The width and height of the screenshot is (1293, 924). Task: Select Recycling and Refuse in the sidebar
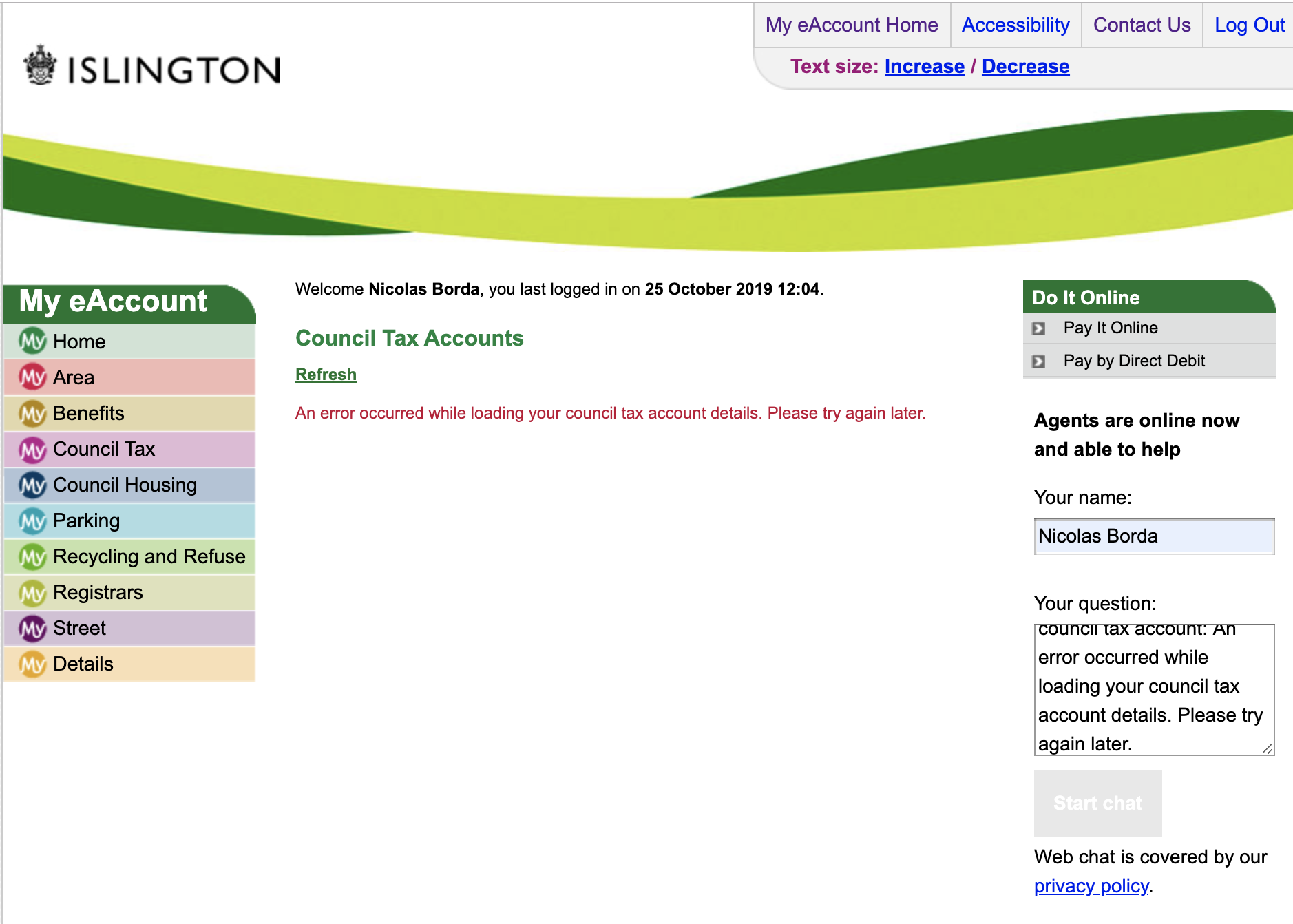129,556
